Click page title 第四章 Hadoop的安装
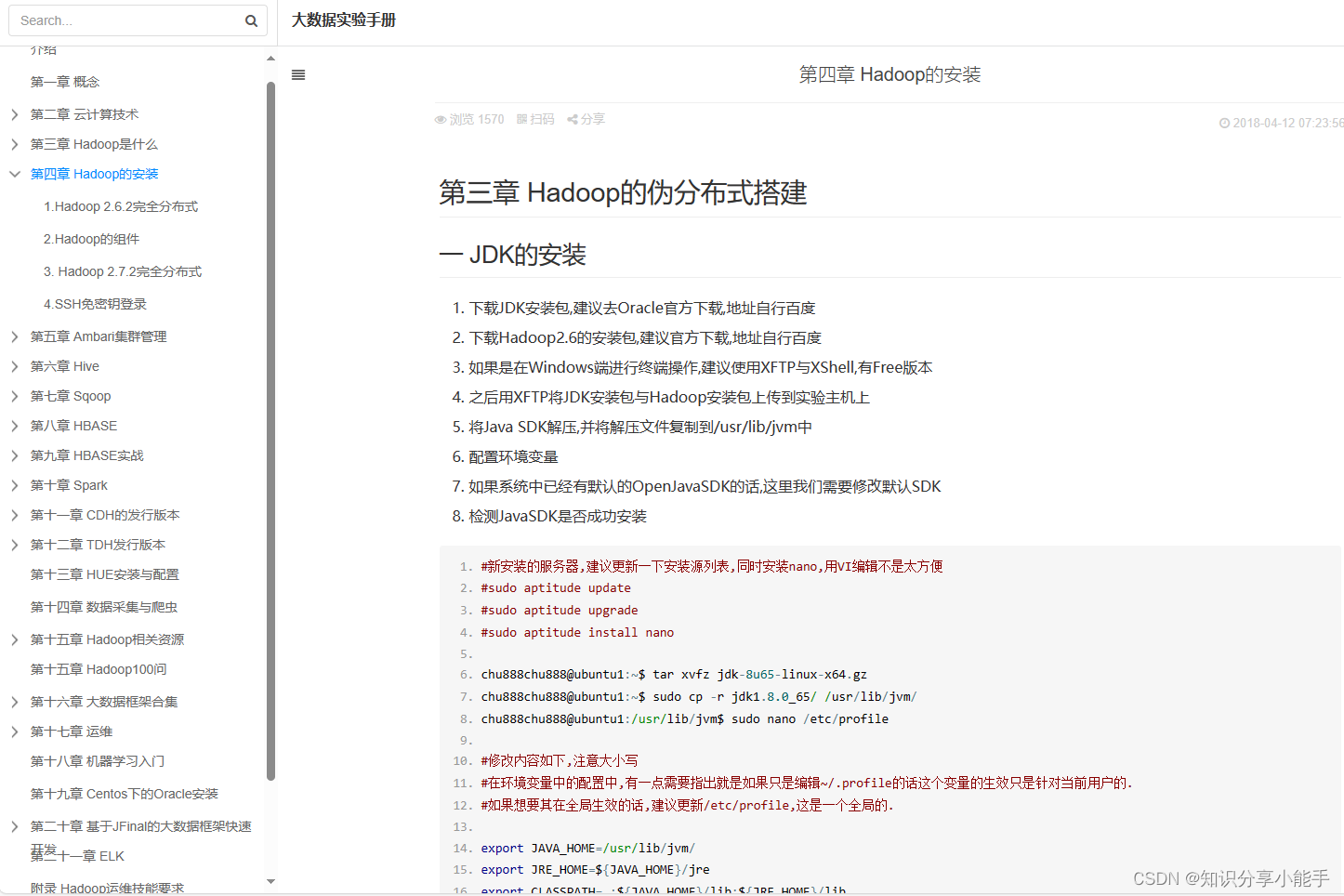The width and height of the screenshot is (1344, 896). (x=890, y=74)
